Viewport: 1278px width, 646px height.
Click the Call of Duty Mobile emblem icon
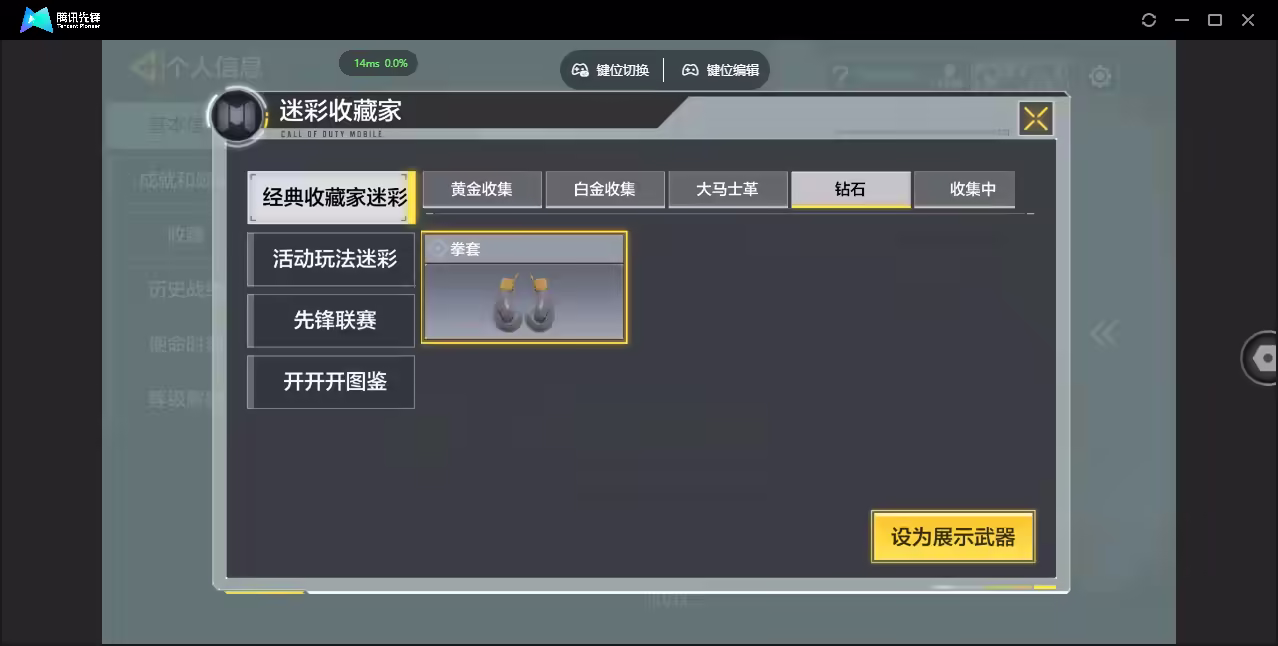pos(238,117)
